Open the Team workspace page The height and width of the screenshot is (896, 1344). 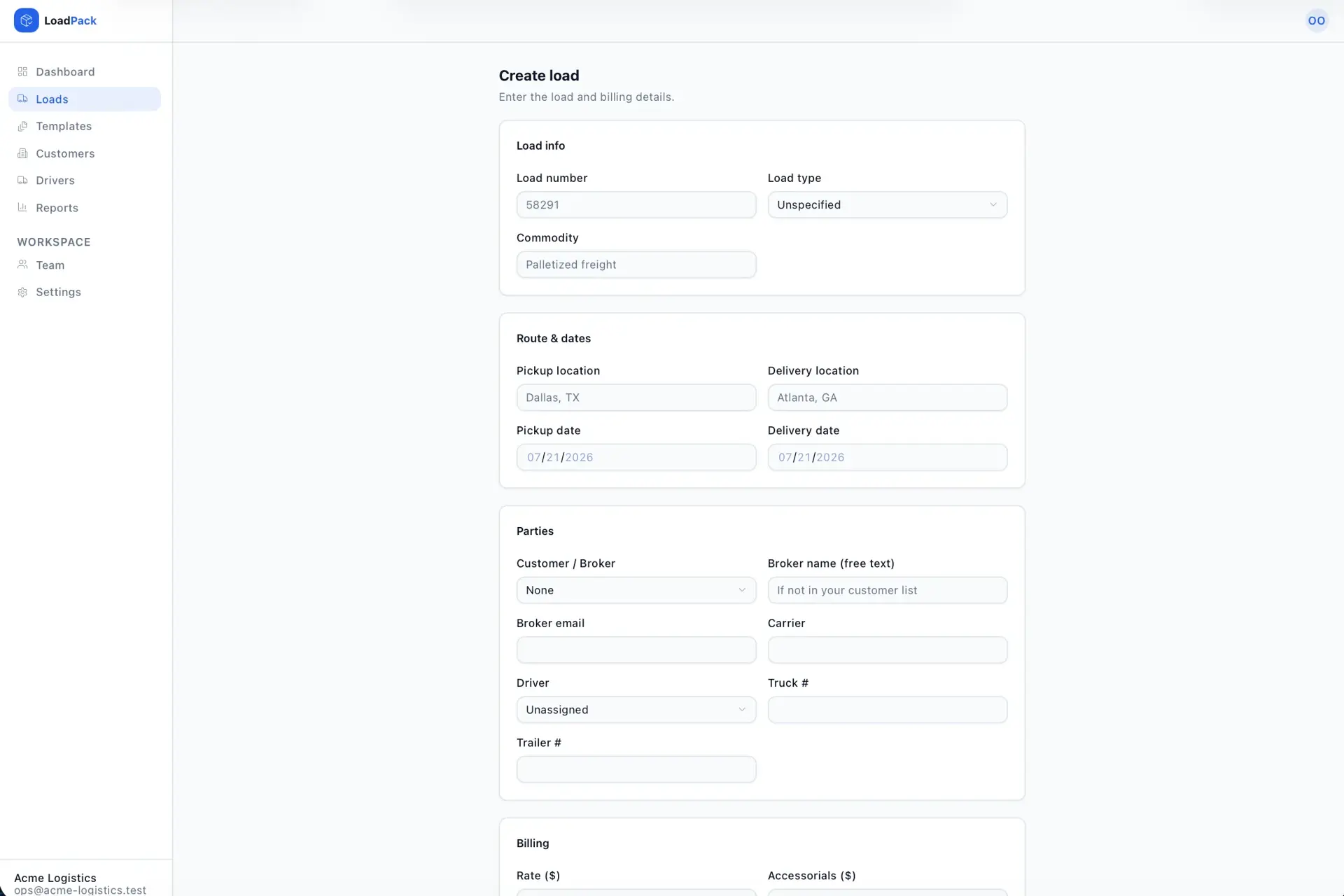point(85,265)
